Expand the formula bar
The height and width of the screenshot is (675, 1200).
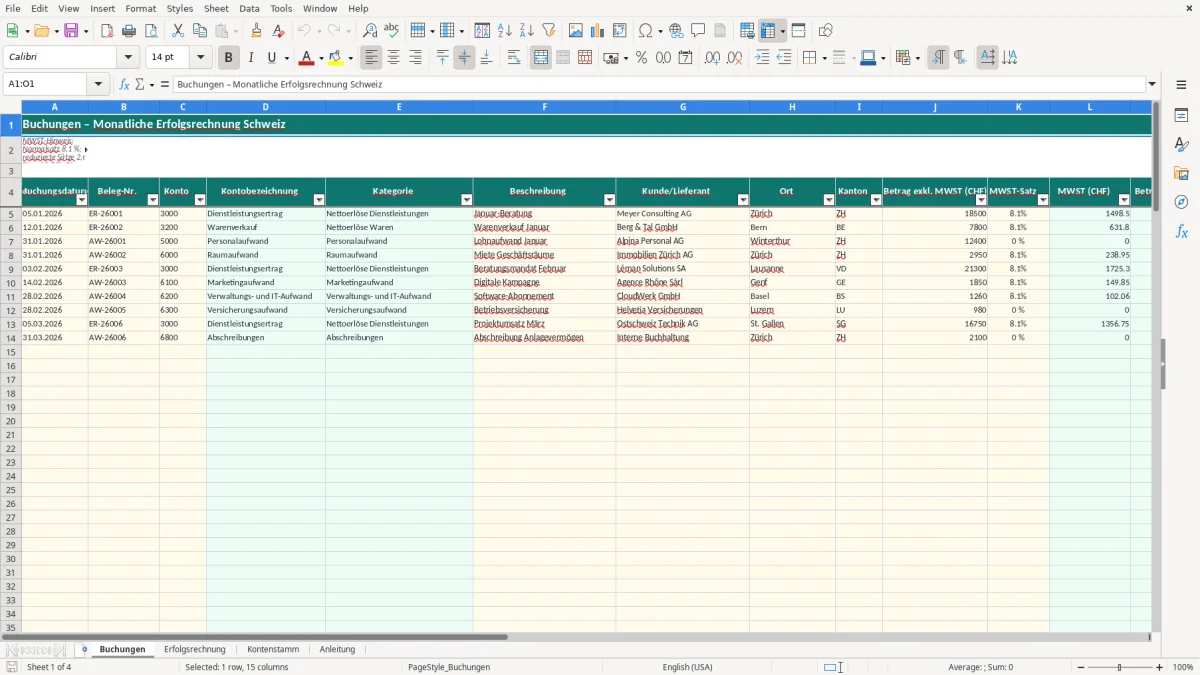(1152, 85)
